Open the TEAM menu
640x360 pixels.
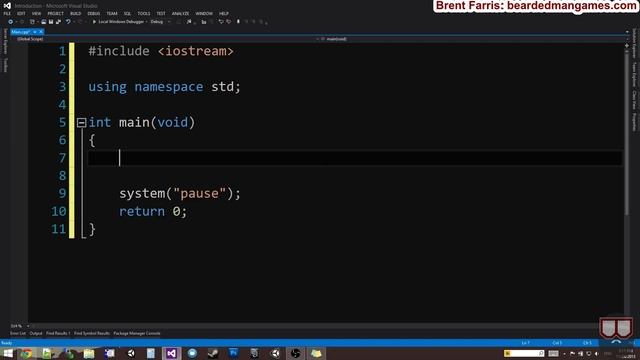click(112, 13)
